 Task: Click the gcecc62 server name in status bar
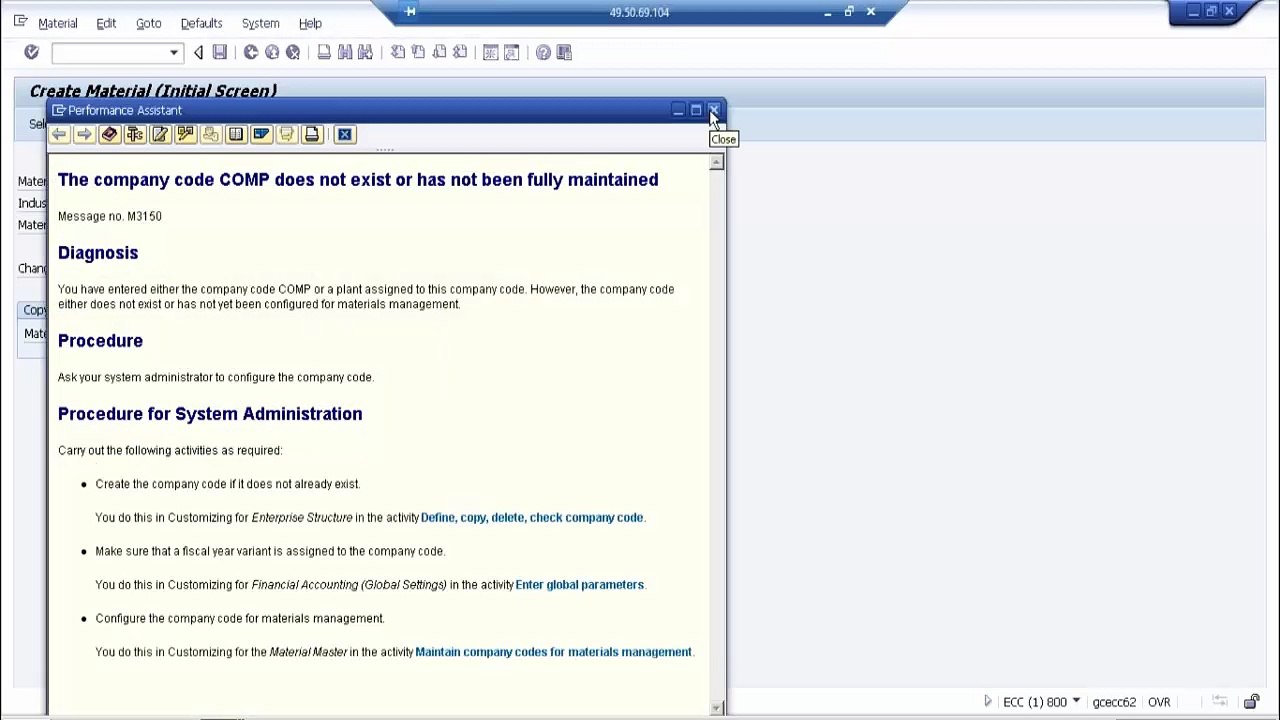1114,702
